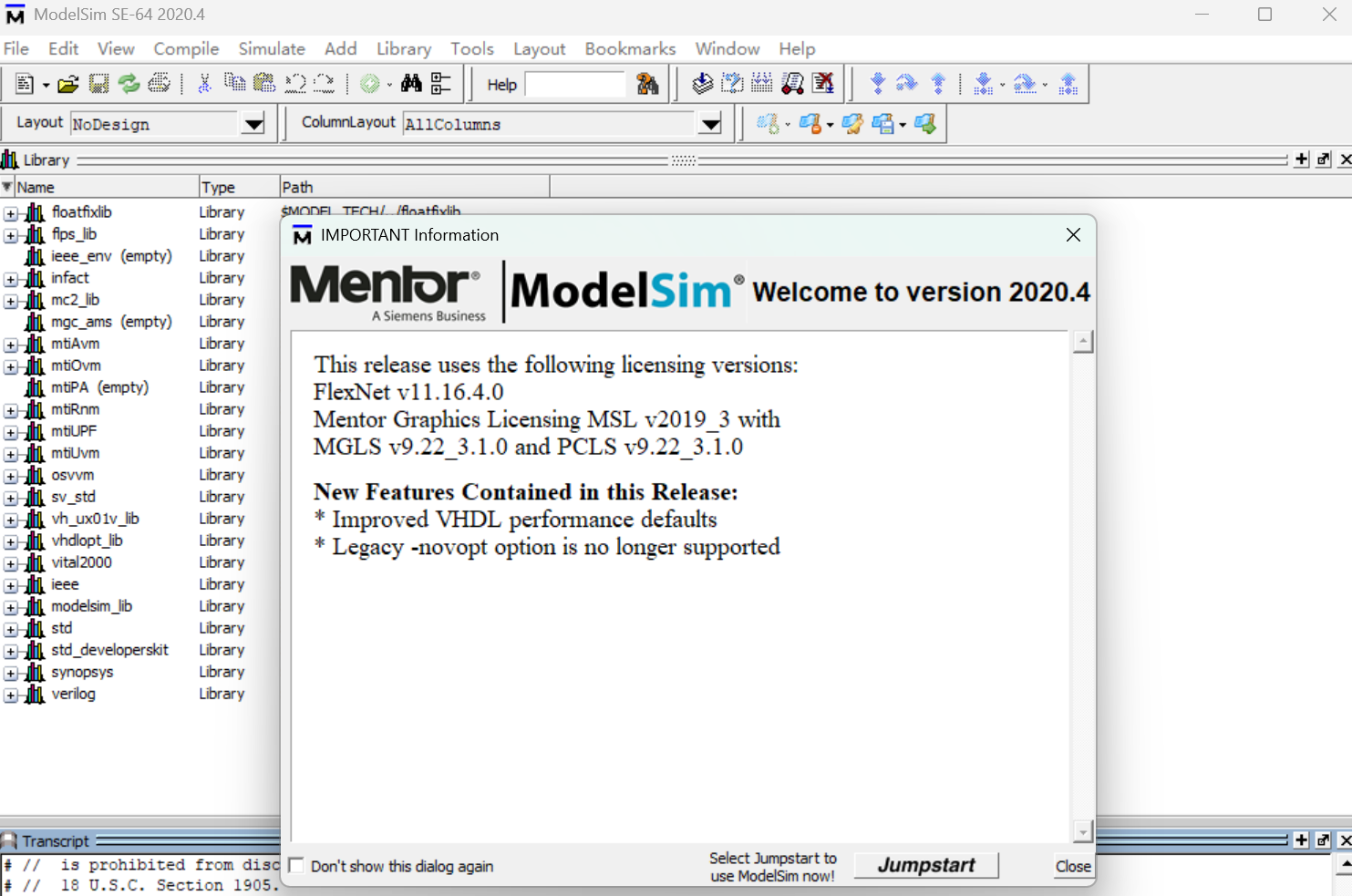1352x896 pixels.
Task: Click the Path column header
Action: (415, 187)
